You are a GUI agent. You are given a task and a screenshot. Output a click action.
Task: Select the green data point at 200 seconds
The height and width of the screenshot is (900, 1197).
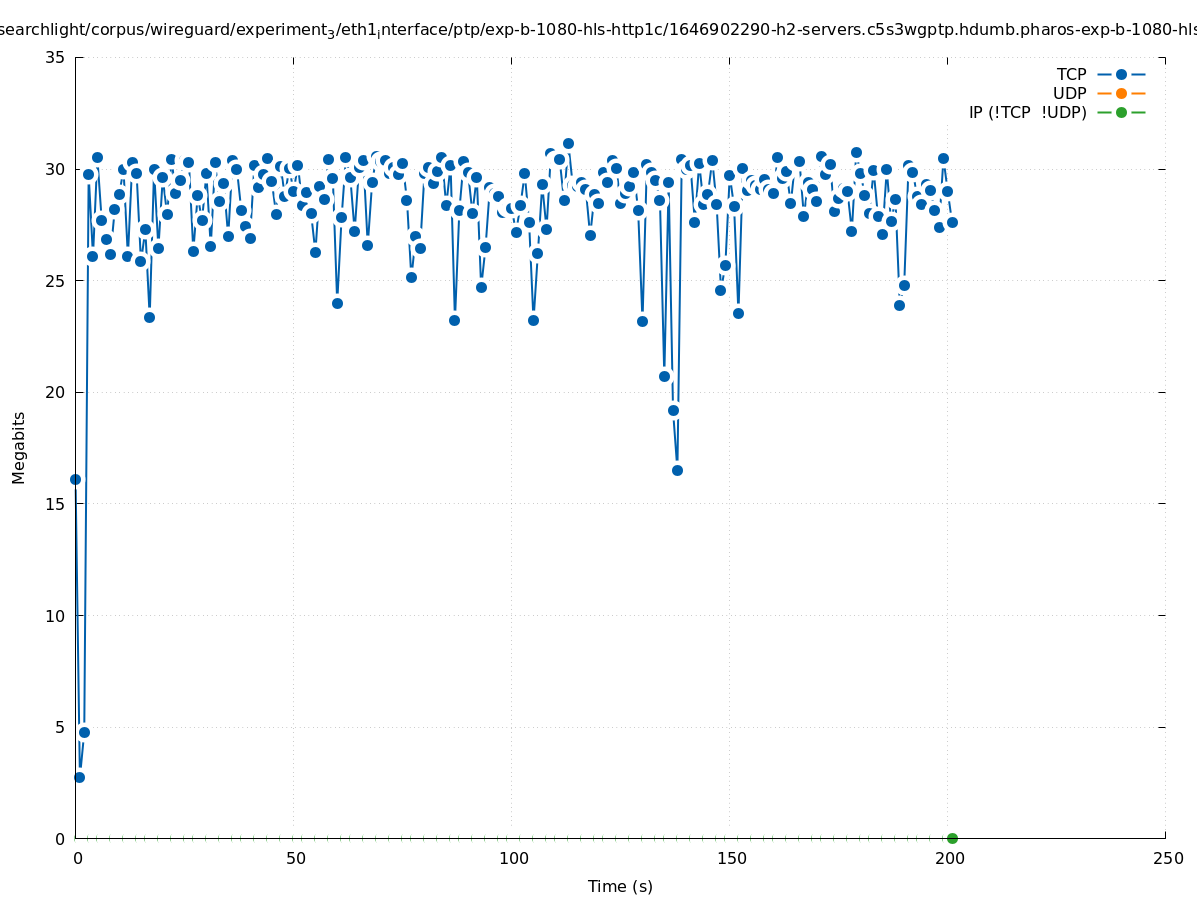[952, 838]
